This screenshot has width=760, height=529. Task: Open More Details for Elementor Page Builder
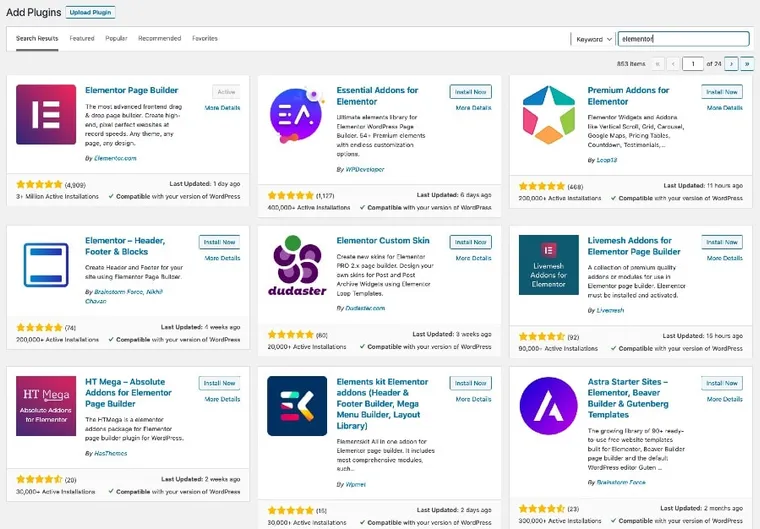[222, 108]
